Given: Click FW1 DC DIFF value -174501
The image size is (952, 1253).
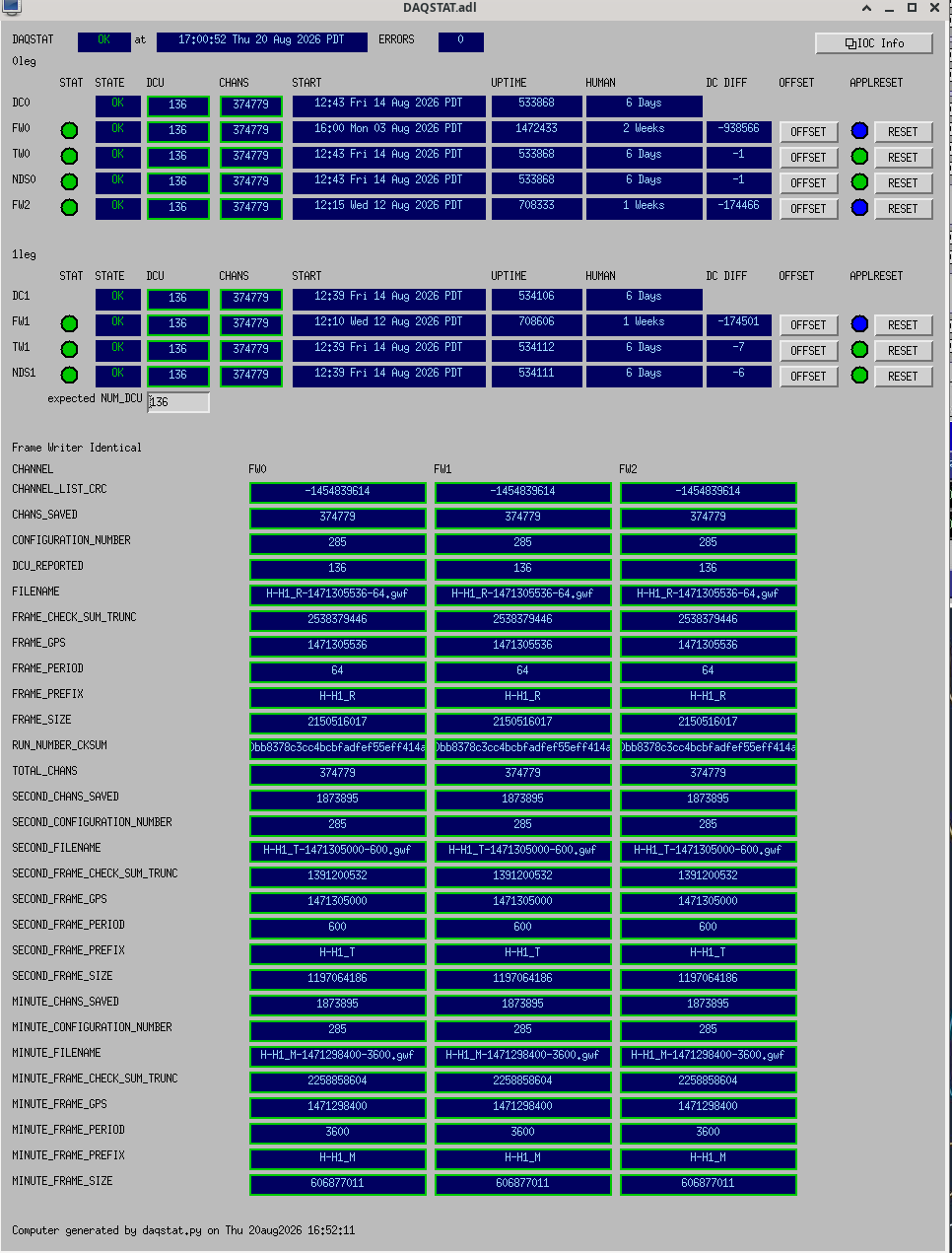Looking at the screenshot, I should tap(739, 323).
